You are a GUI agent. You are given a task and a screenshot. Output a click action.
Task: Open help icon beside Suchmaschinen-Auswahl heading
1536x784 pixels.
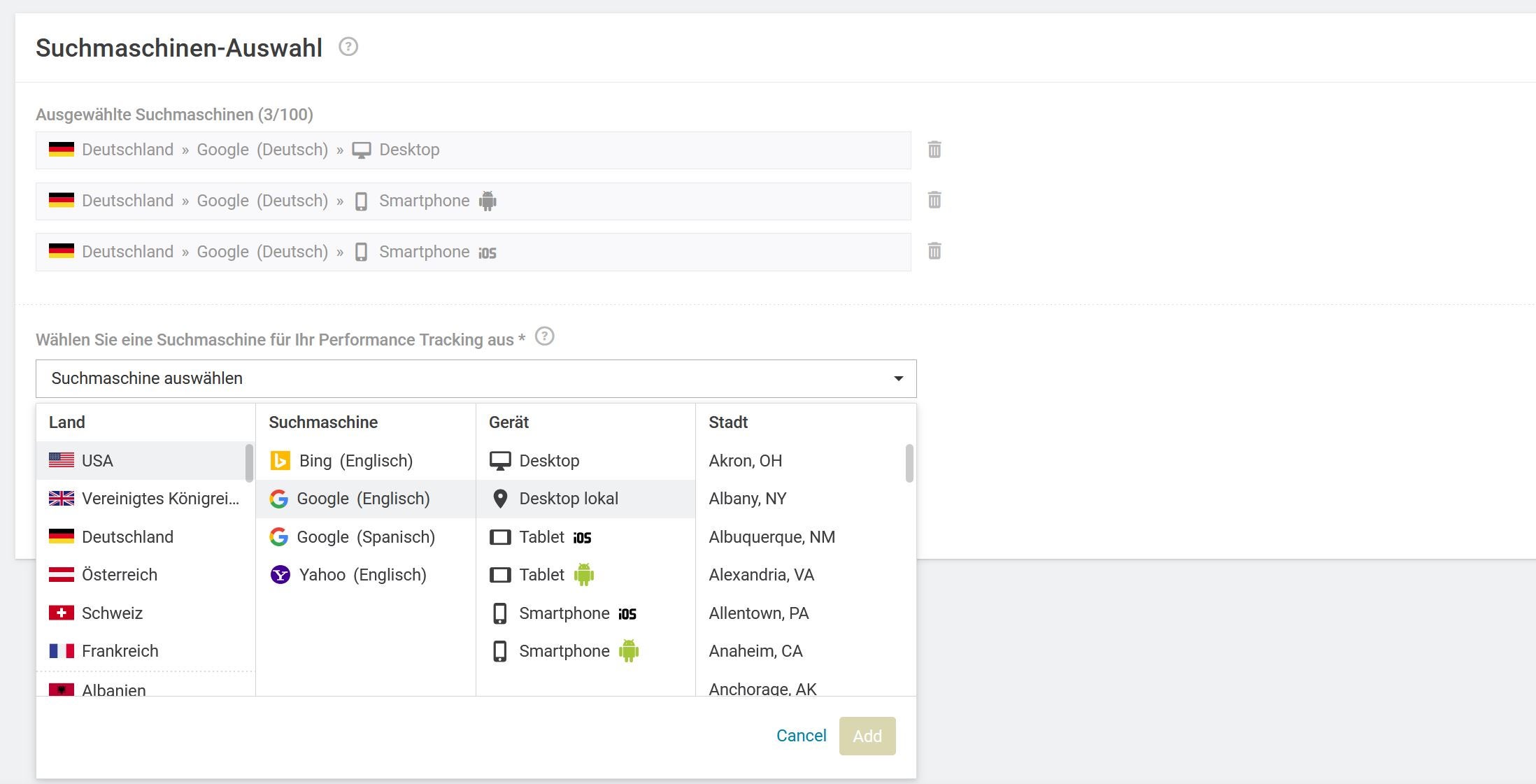[x=348, y=47]
